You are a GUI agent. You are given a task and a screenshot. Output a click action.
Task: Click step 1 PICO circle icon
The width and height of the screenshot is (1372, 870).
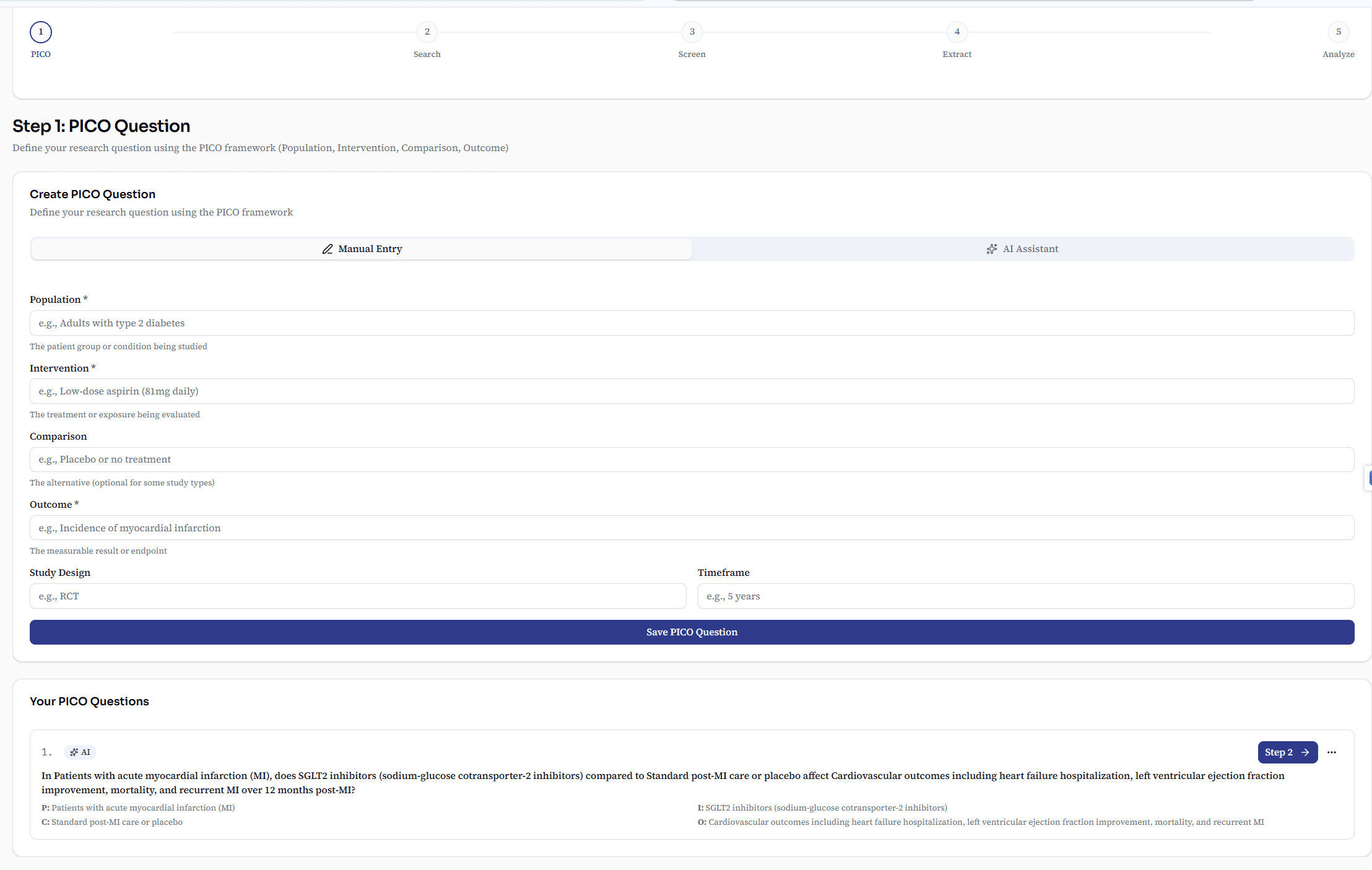coord(41,32)
